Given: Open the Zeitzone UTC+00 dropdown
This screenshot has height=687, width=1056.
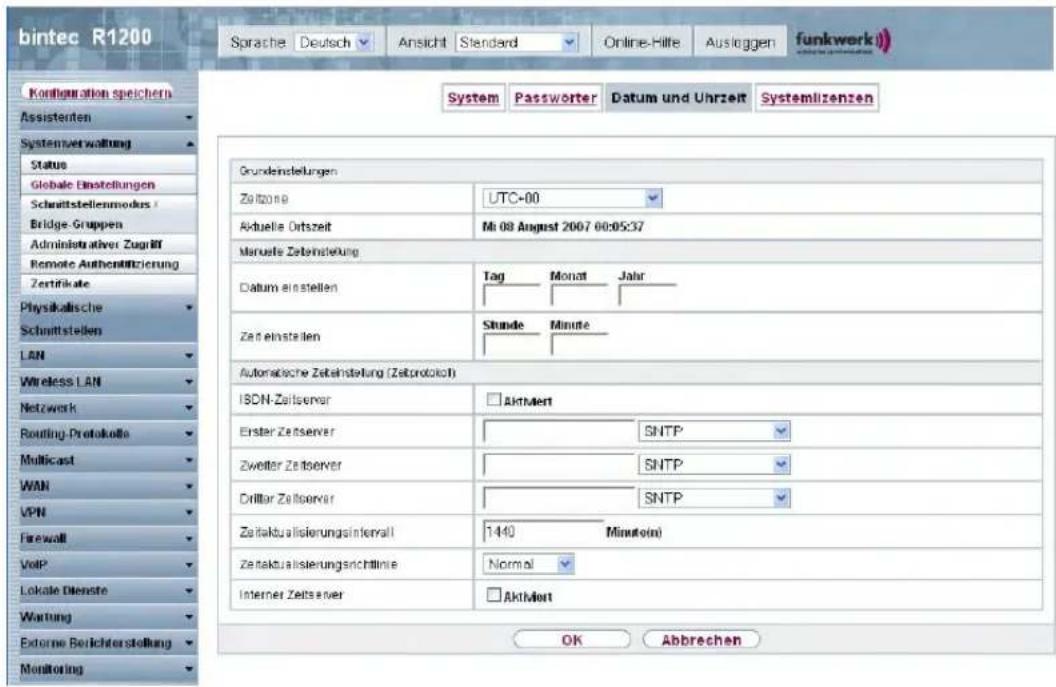Looking at the screenshot, I should coord(572,198).
